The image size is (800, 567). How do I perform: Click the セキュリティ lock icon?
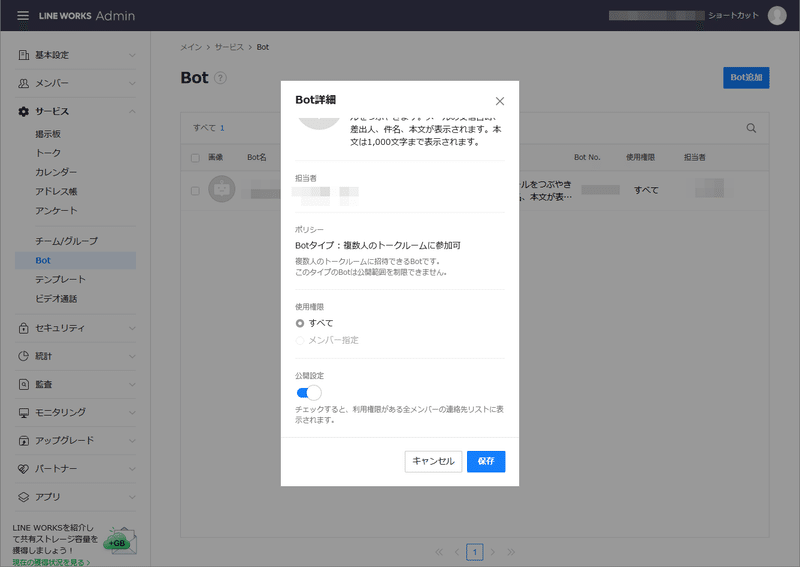click(x=23, y=328)
